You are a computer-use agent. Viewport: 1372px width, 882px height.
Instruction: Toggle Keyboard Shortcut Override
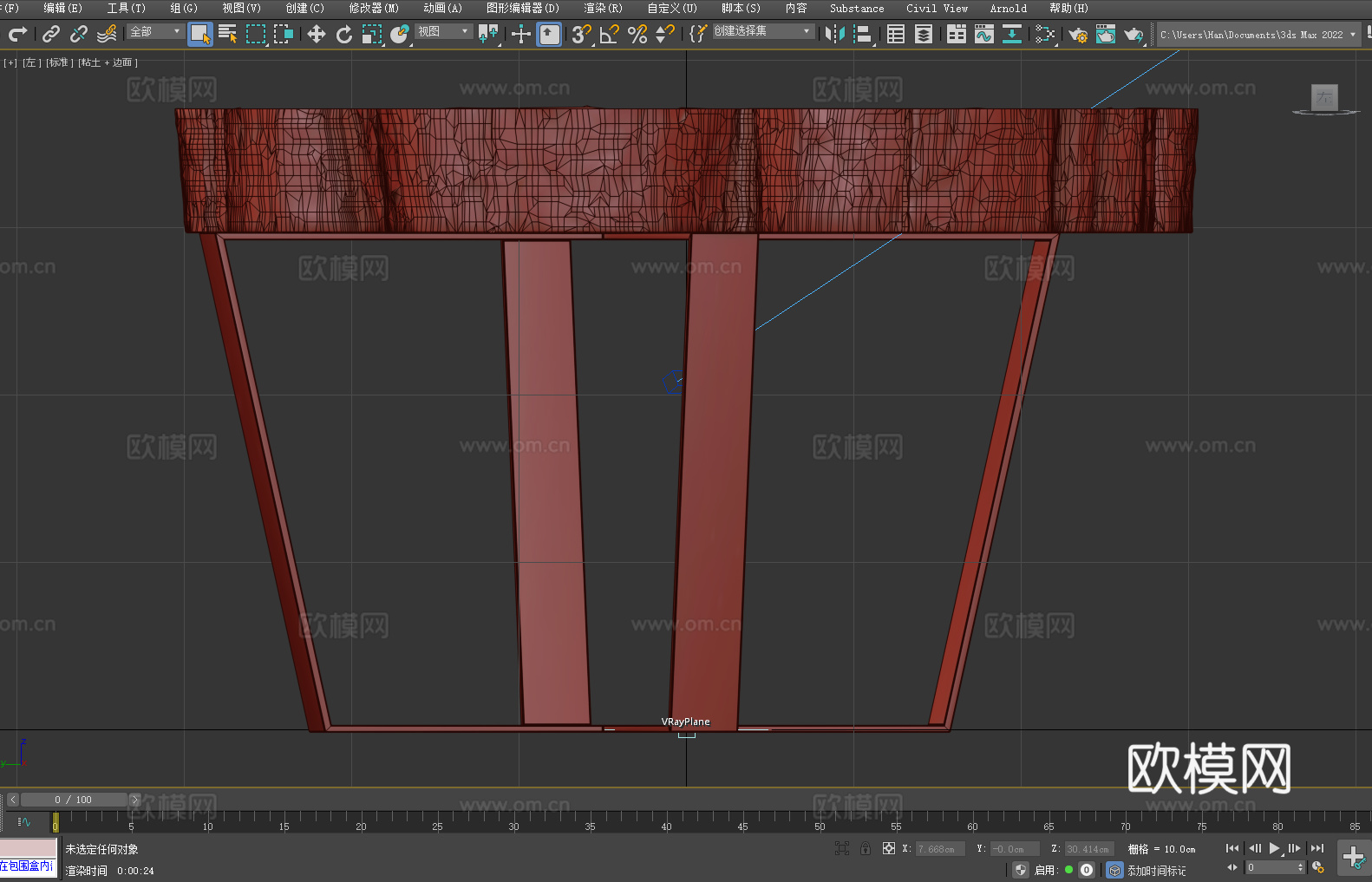pyautogui.click(x=549, y=34)
